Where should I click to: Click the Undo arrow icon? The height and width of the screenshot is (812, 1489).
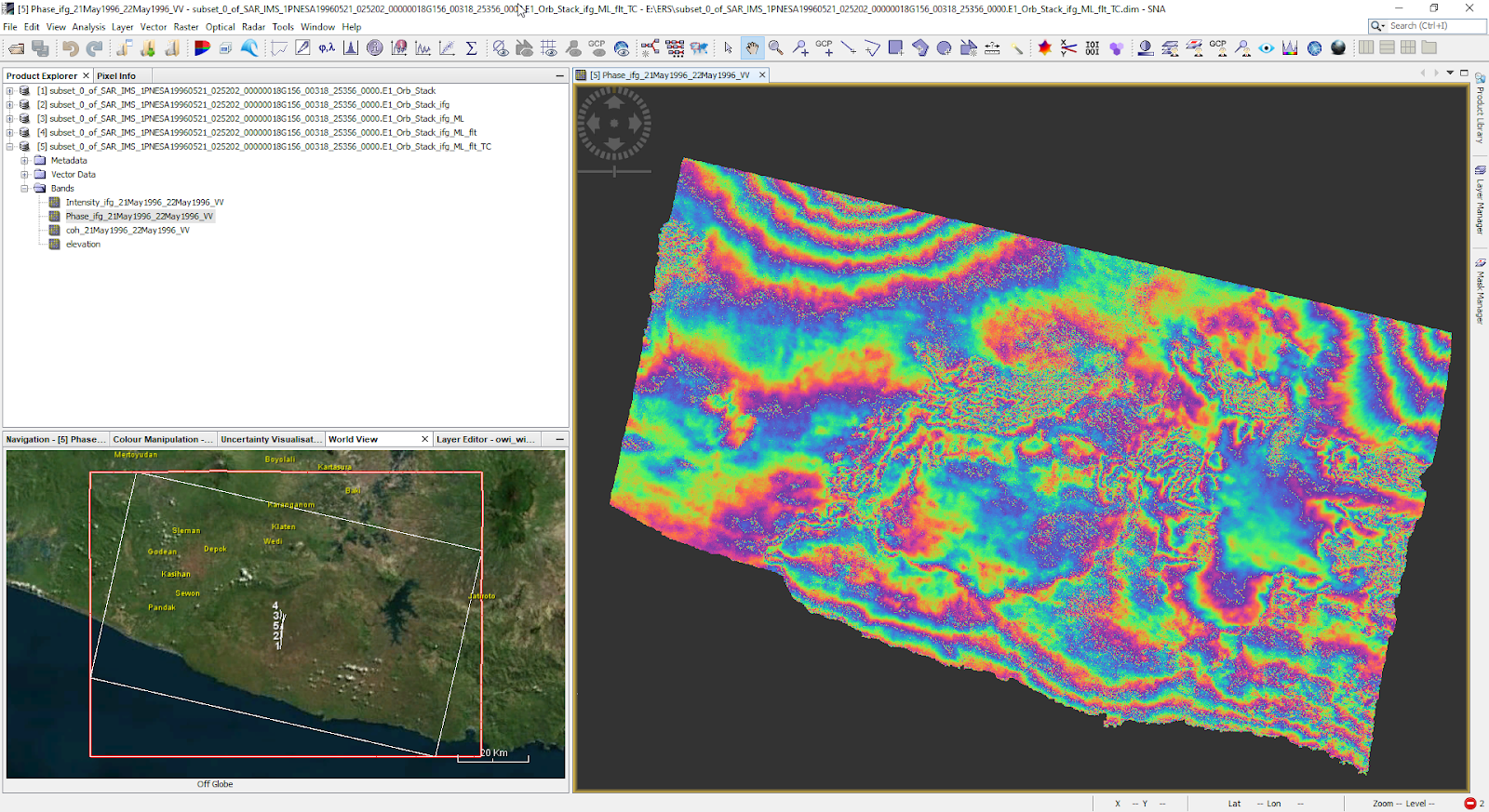click(70, 48)
